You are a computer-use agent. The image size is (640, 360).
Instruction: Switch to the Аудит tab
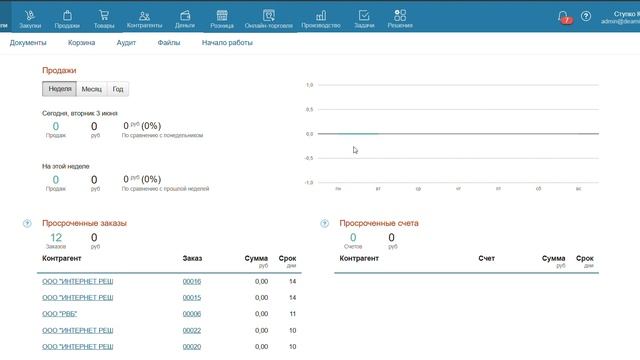(x=126, y=42)
